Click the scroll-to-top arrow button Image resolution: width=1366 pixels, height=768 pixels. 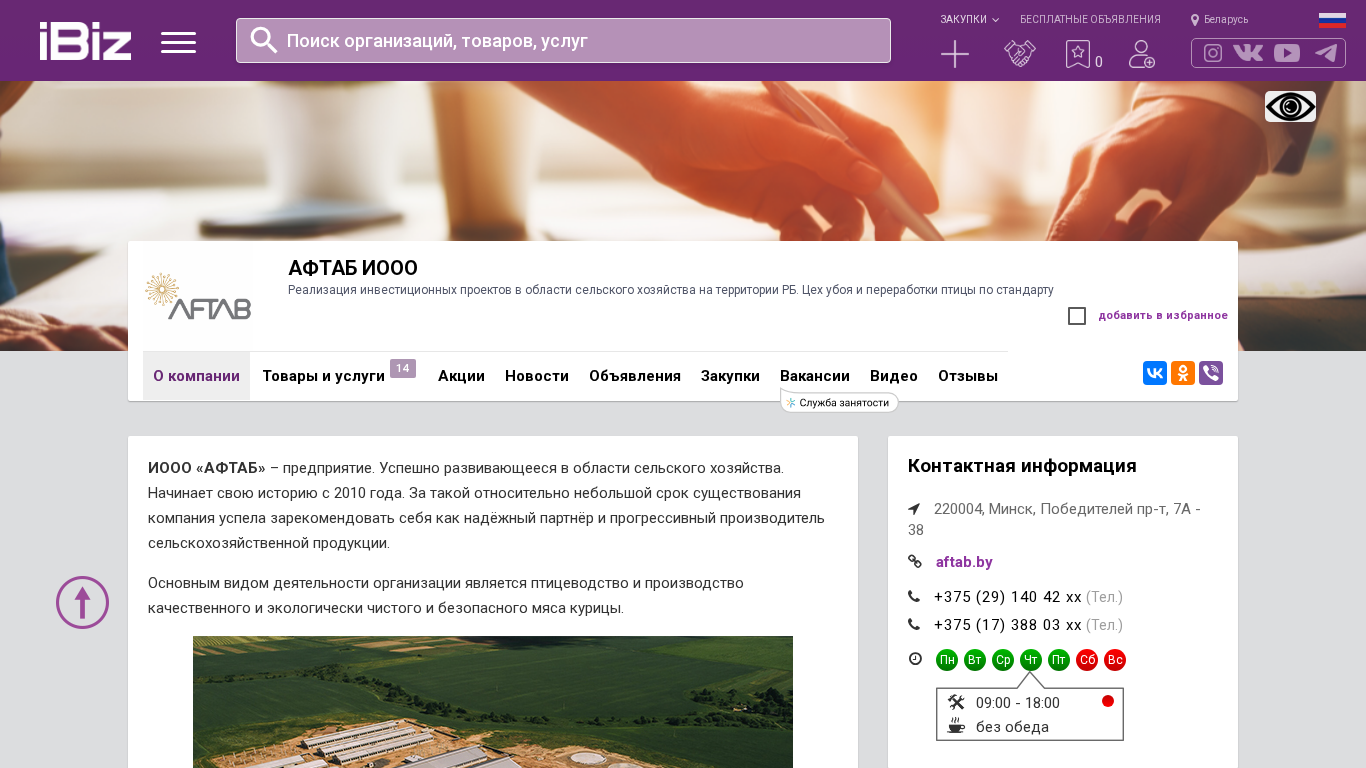[82, 602]
